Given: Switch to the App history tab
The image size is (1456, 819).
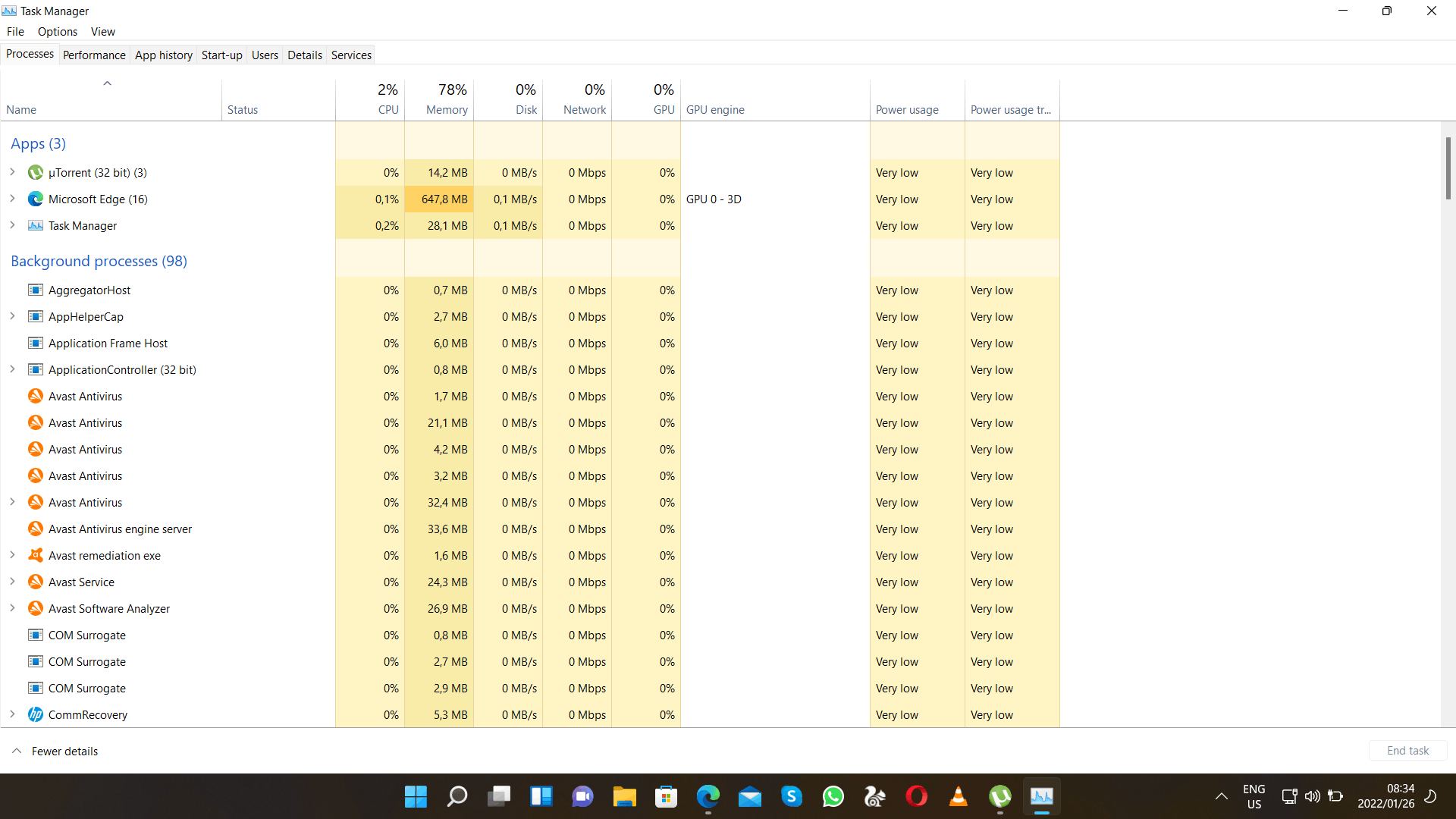Looking at the screenshot, I should pos(164,55).
